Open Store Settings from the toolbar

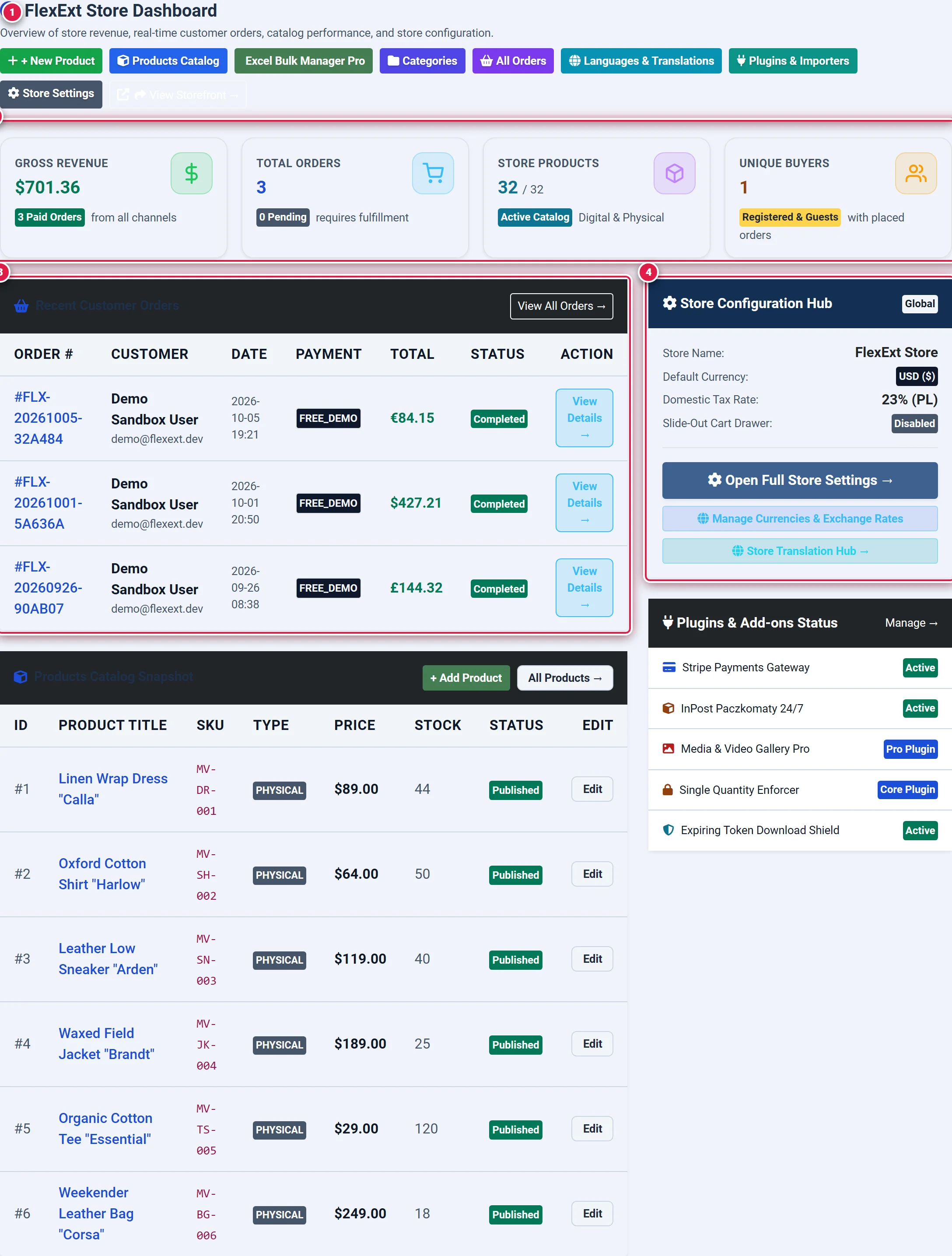coord(51,94)
